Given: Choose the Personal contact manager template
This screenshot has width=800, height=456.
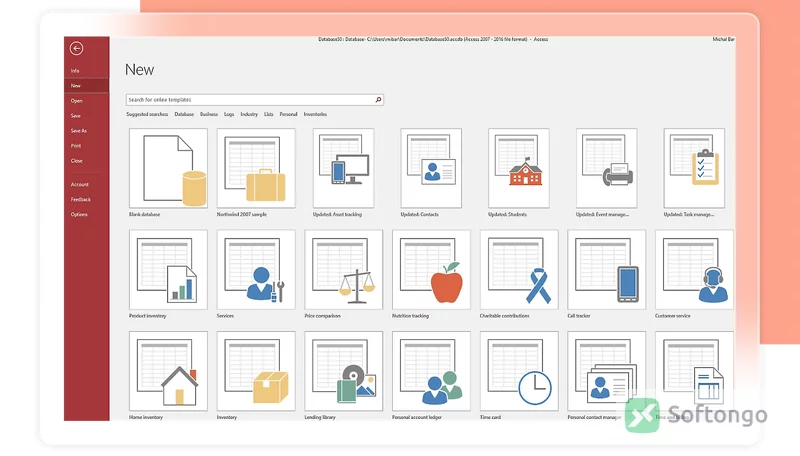Looking at the screenshot, I should [607, 371].
